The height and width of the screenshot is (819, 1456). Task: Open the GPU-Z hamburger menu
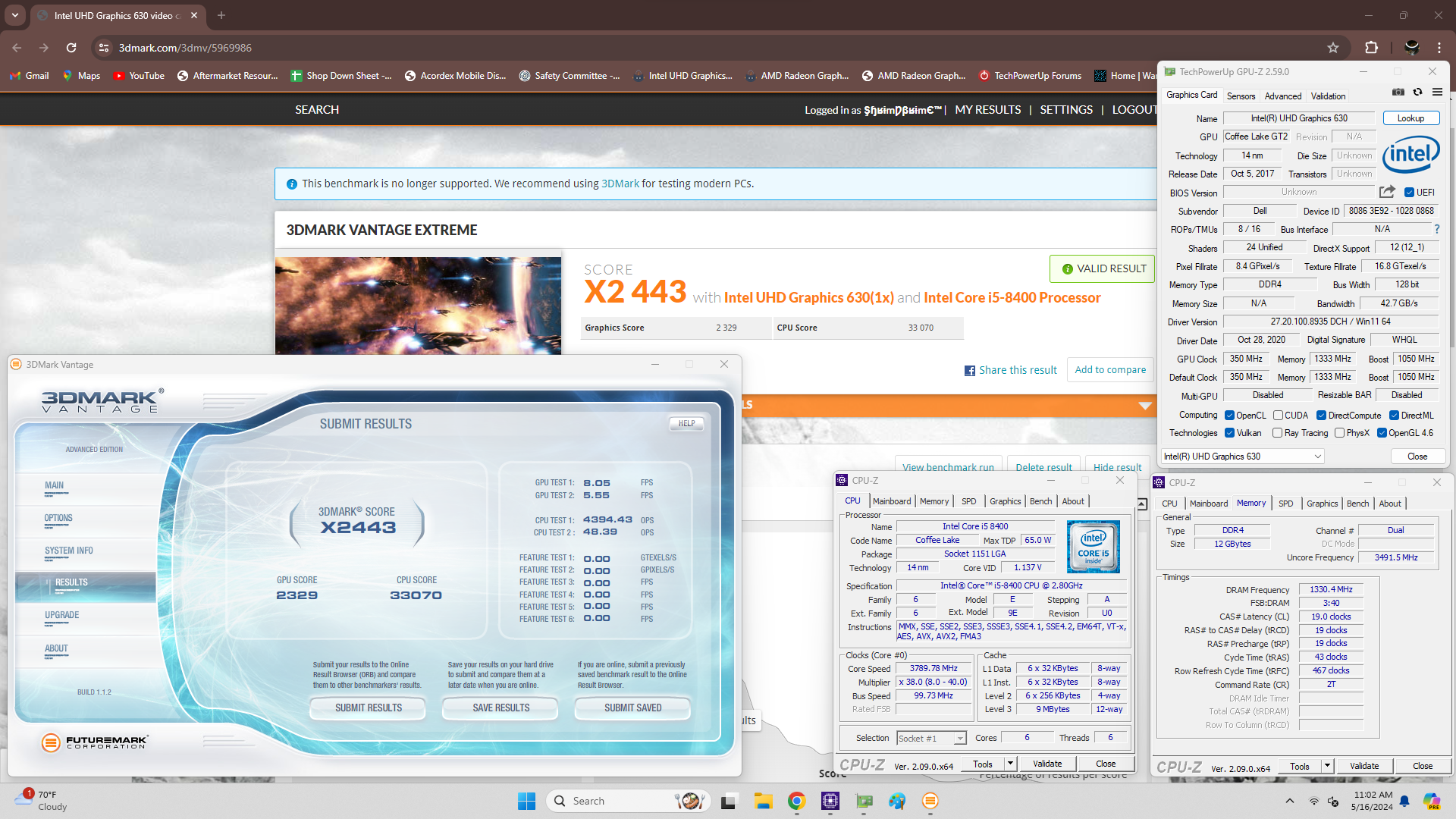1437,92
